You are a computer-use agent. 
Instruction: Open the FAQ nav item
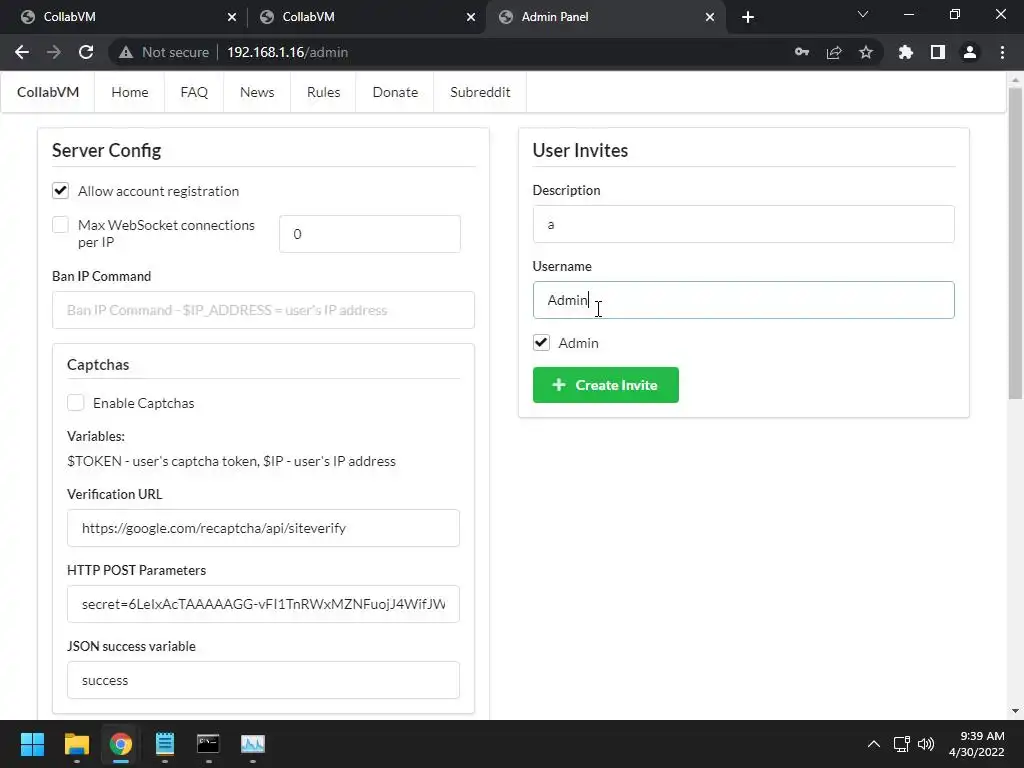tap(194, 92)
